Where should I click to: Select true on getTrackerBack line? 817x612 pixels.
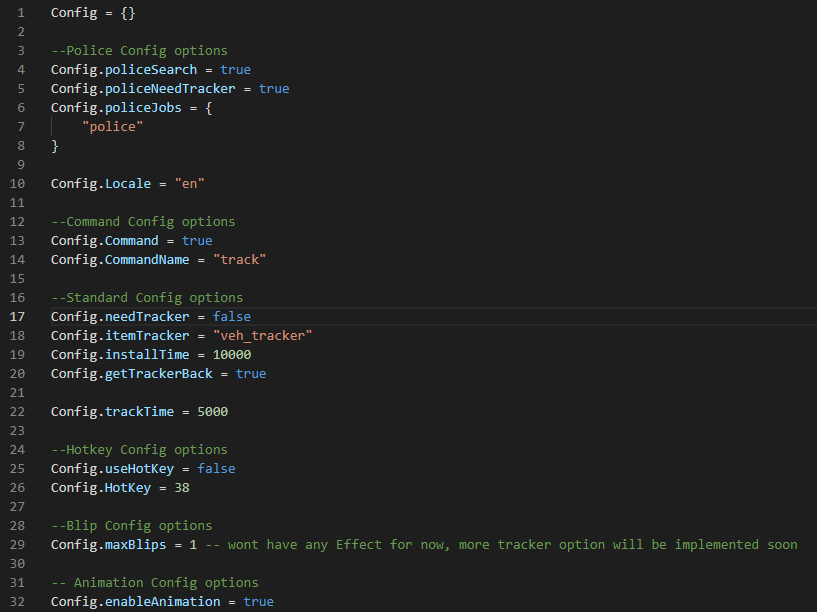coord(251,373)
